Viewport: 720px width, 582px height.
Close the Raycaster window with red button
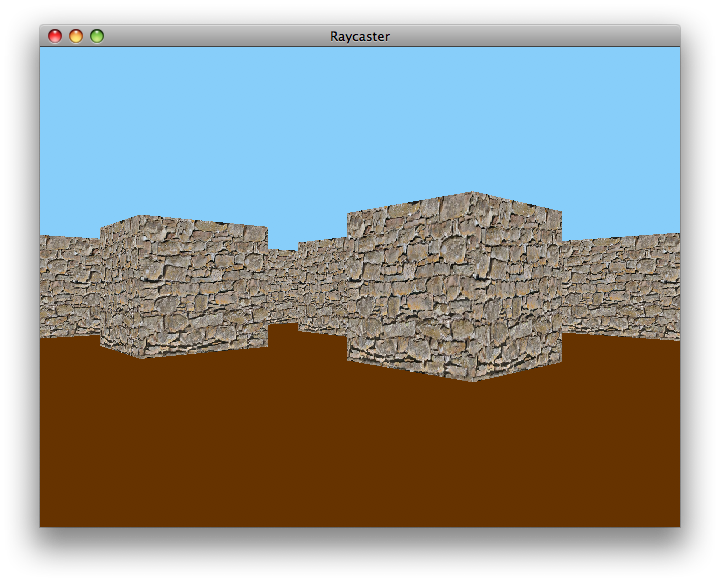point(55,36)
